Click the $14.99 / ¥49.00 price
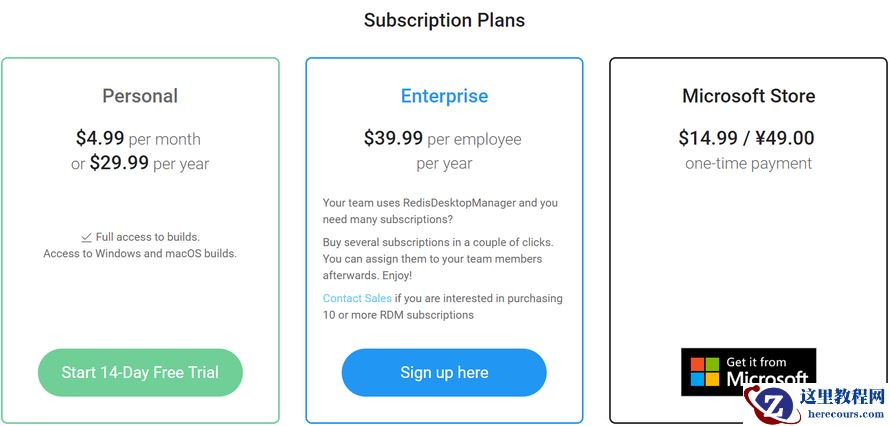Viewport: 890px width, 426px height. 746,138
